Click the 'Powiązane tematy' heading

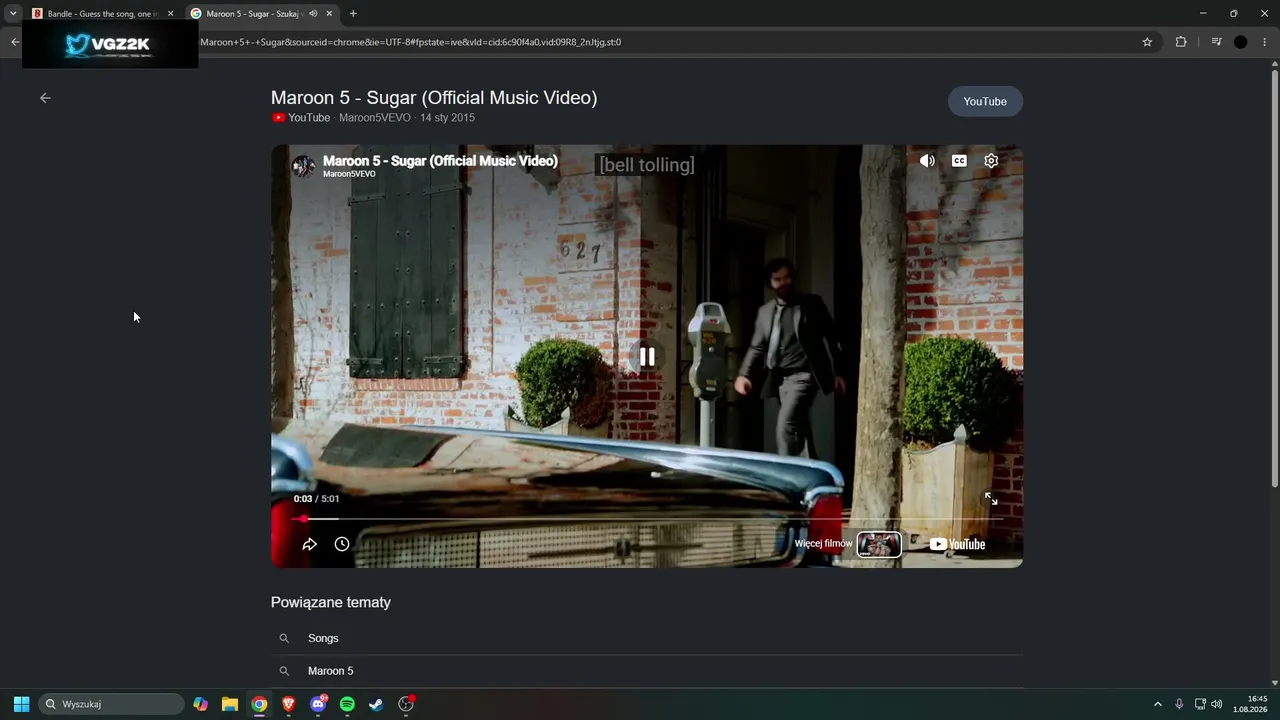point(331,602)
